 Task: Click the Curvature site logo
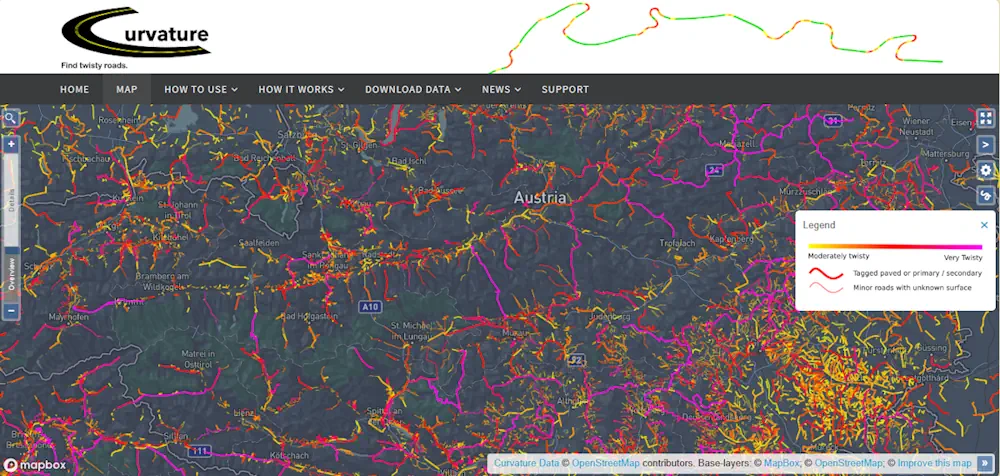click(x=135, y=33)
